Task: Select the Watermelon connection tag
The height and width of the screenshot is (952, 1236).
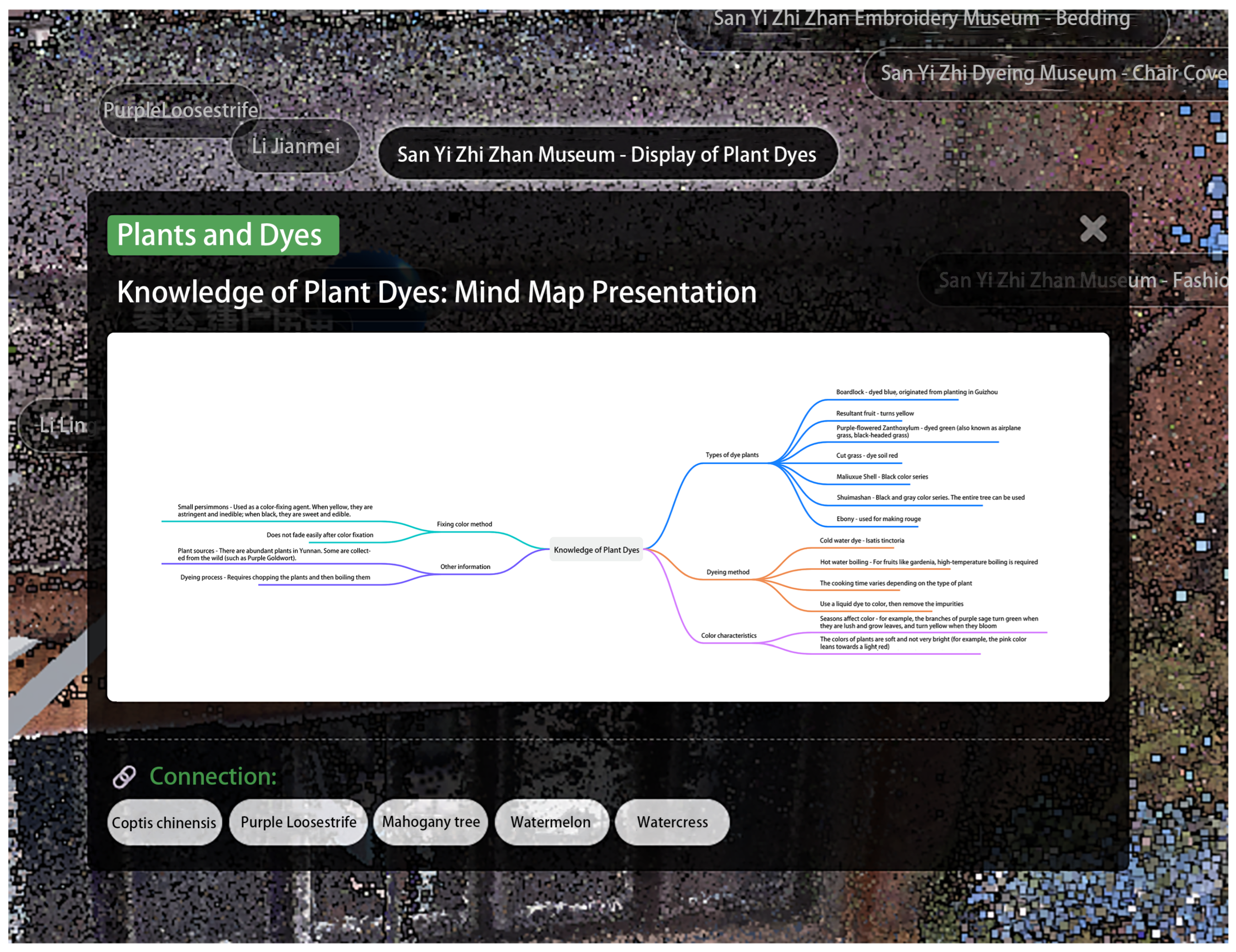Action: [x=552, y=822]
